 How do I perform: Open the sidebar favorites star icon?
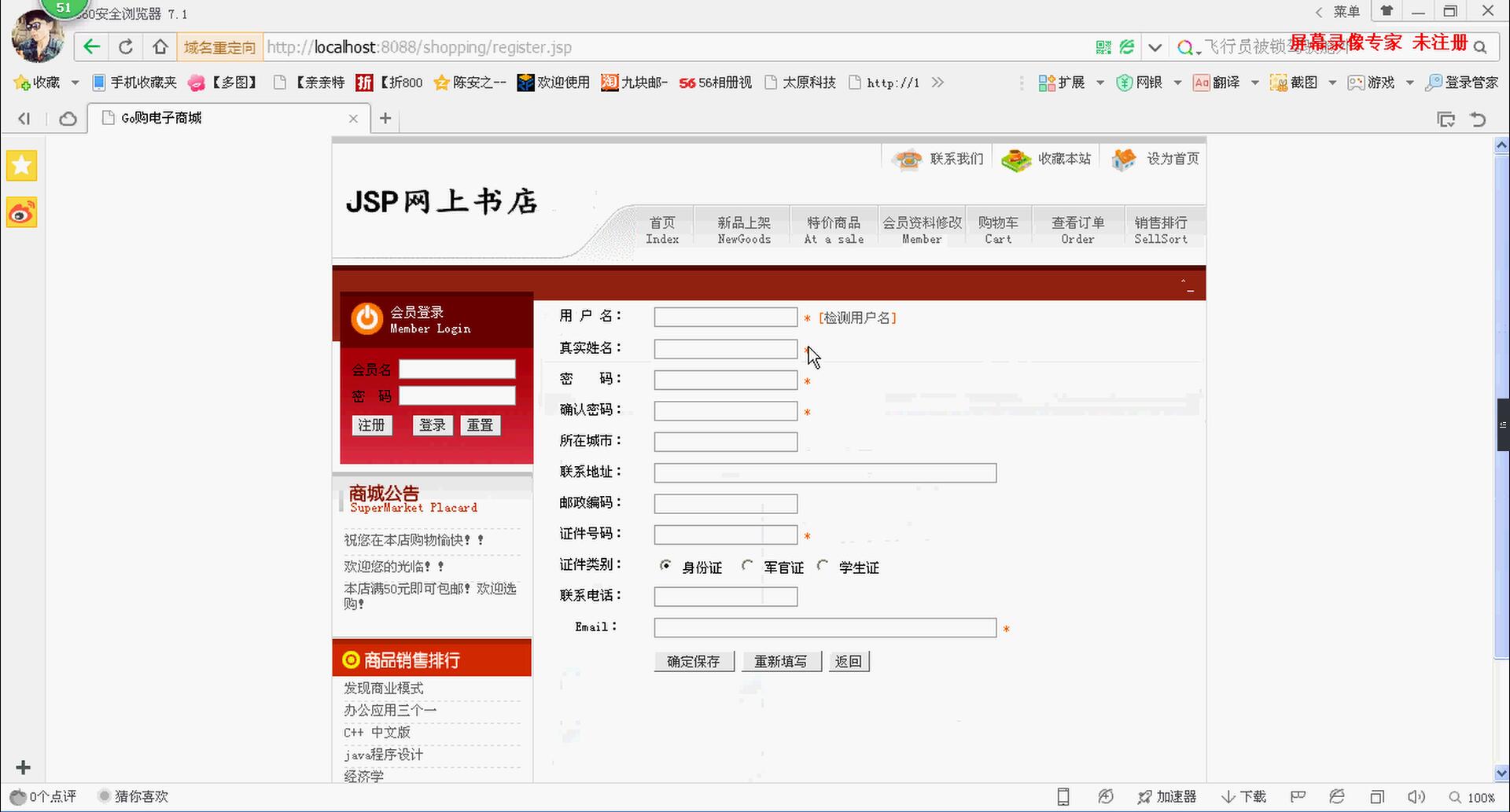(22, 166)
